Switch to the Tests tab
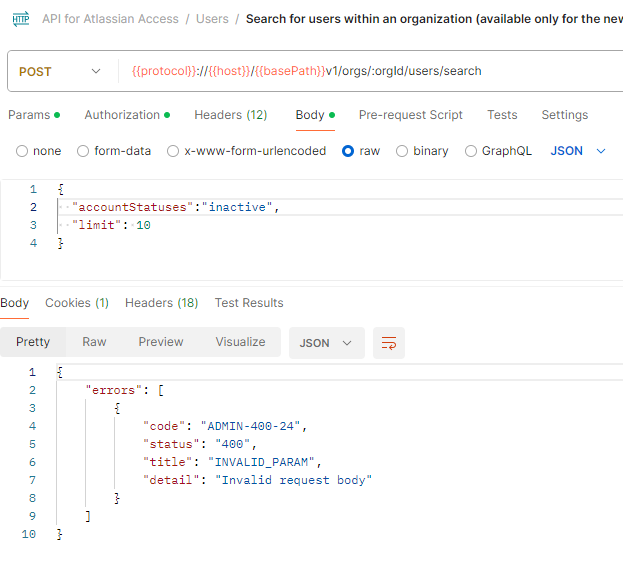This screenshot has height=586, width=623. pos(502,115)
